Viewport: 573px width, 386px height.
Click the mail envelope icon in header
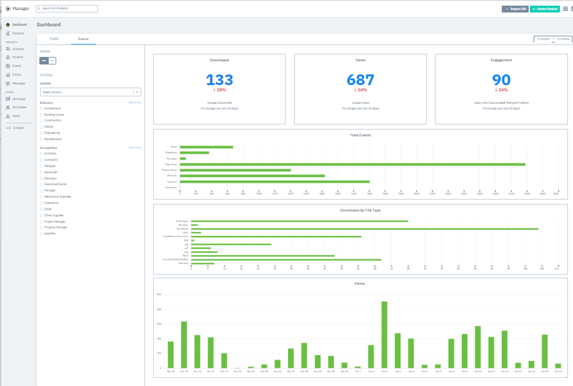tap(565, 9)
